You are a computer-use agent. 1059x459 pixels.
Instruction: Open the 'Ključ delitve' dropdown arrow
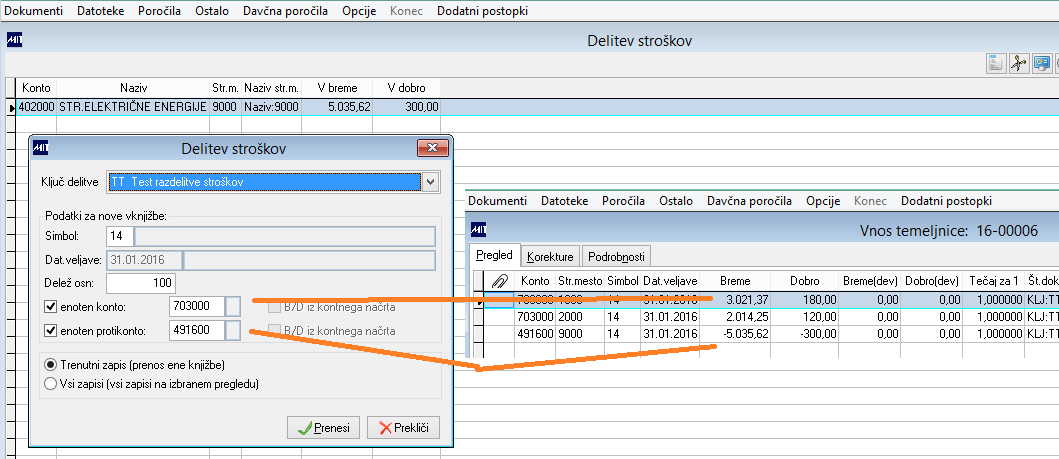click(x=430, y=182)
